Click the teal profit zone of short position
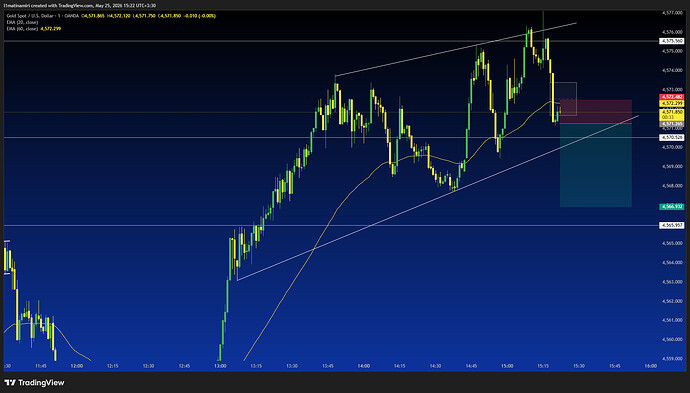The image size is (690, 393). click(596, 165)
